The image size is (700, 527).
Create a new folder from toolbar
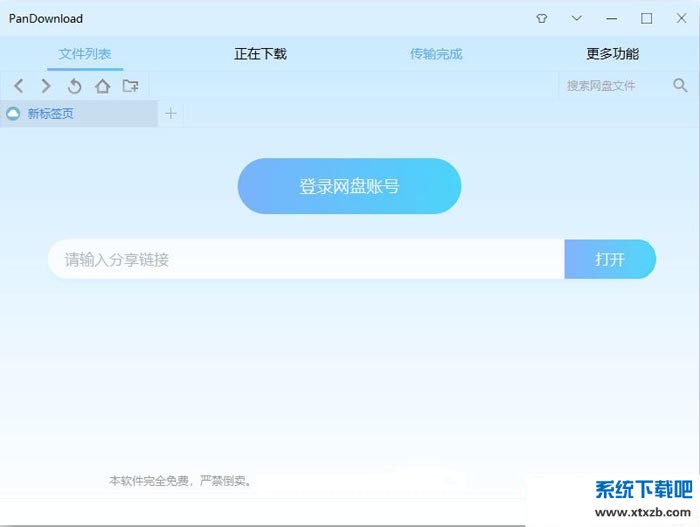click(131, 86)
